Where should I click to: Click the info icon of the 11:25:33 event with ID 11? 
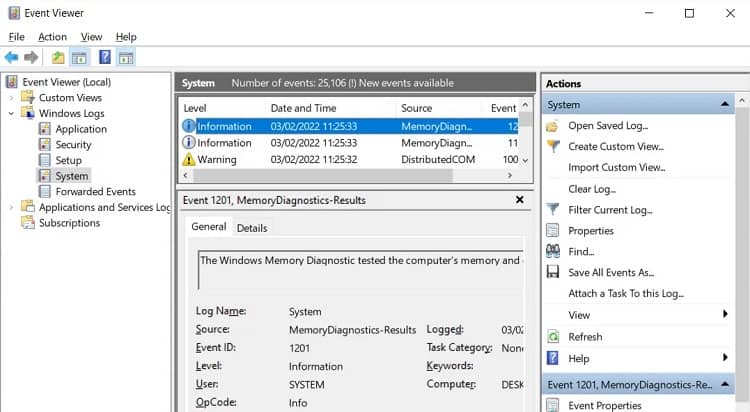(x=189, y=143)
